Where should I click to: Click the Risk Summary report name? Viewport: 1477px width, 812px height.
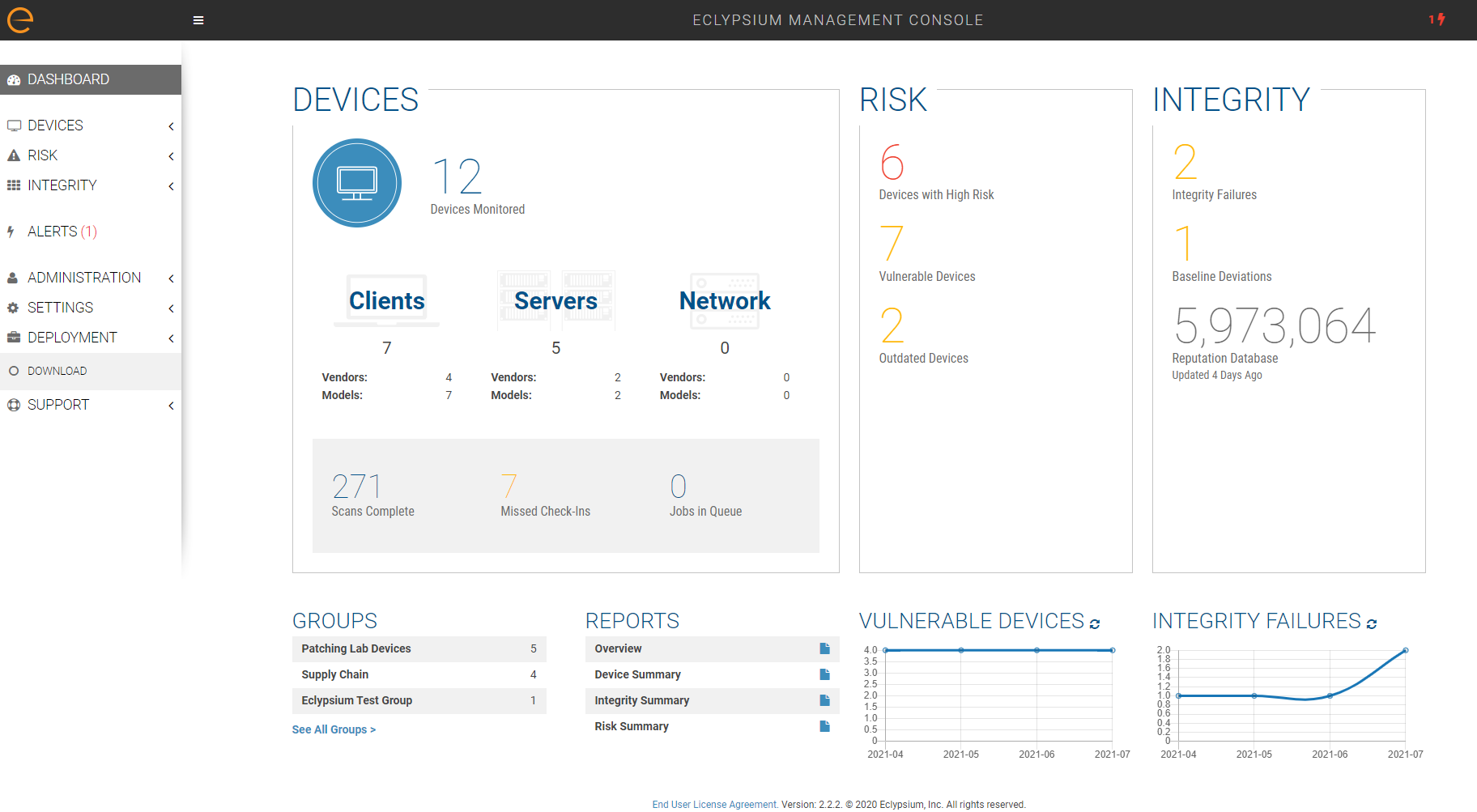(x=632, y=726)
